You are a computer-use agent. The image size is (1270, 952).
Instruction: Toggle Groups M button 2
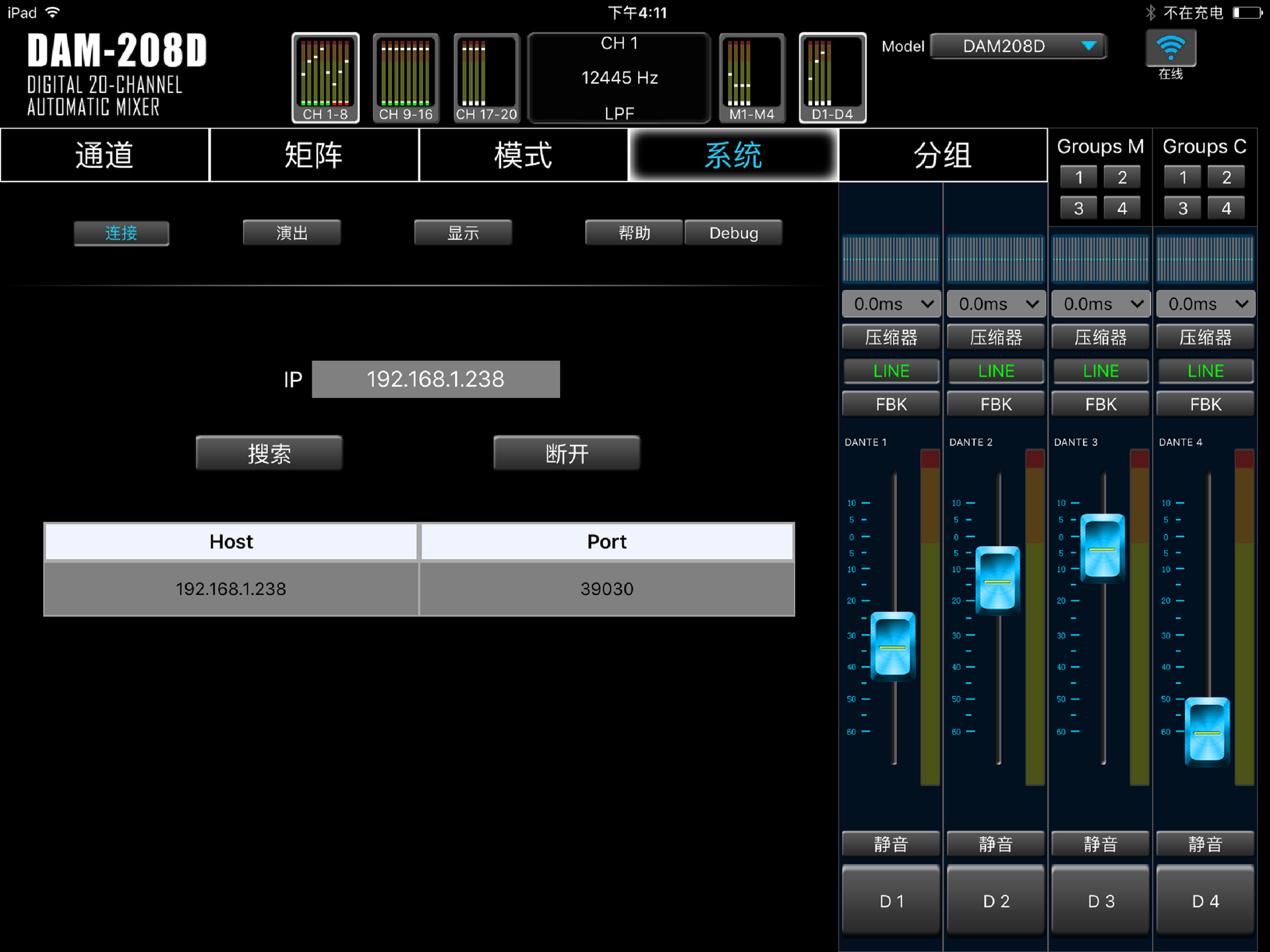coord(1122,177)
